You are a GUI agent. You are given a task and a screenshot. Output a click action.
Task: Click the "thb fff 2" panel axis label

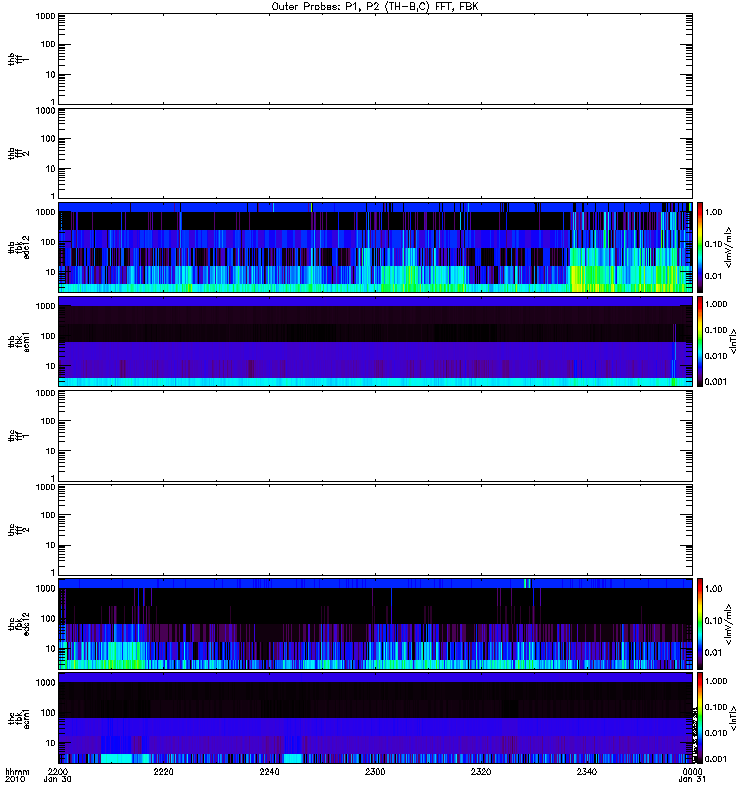click(x=18, y=154)
